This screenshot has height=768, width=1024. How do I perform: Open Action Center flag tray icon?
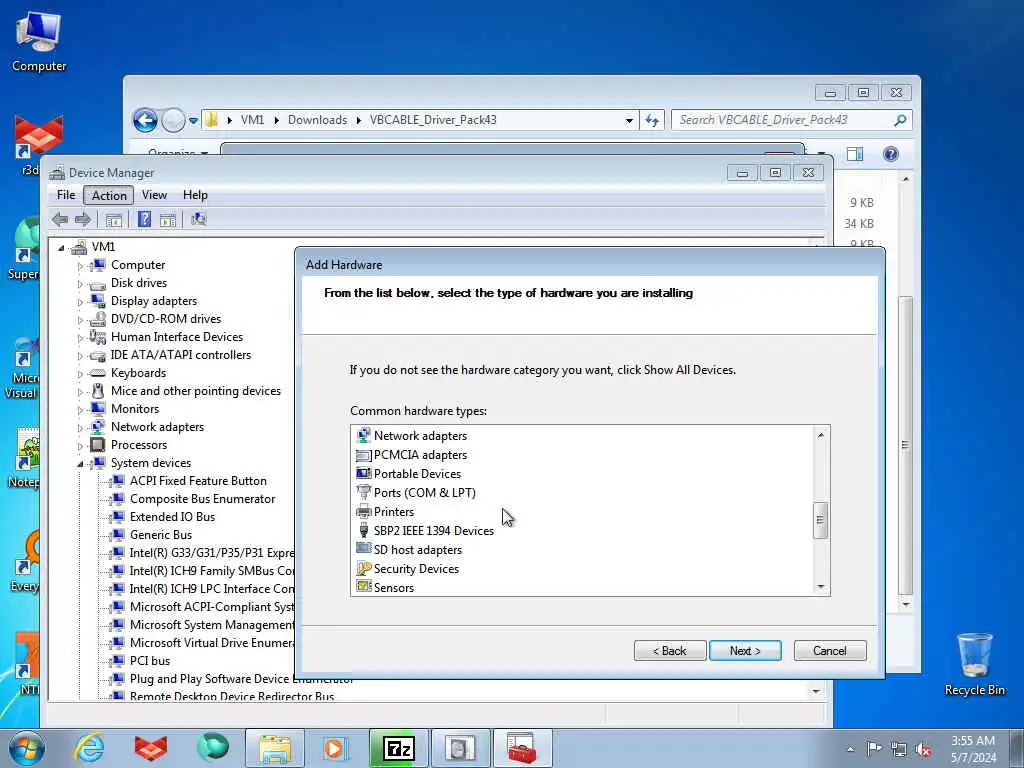pyautogui.click(x=874, y=749)
